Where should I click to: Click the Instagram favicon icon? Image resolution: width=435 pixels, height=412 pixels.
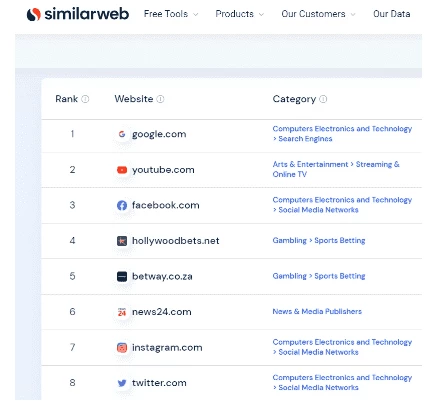click(x=122, y=348)
